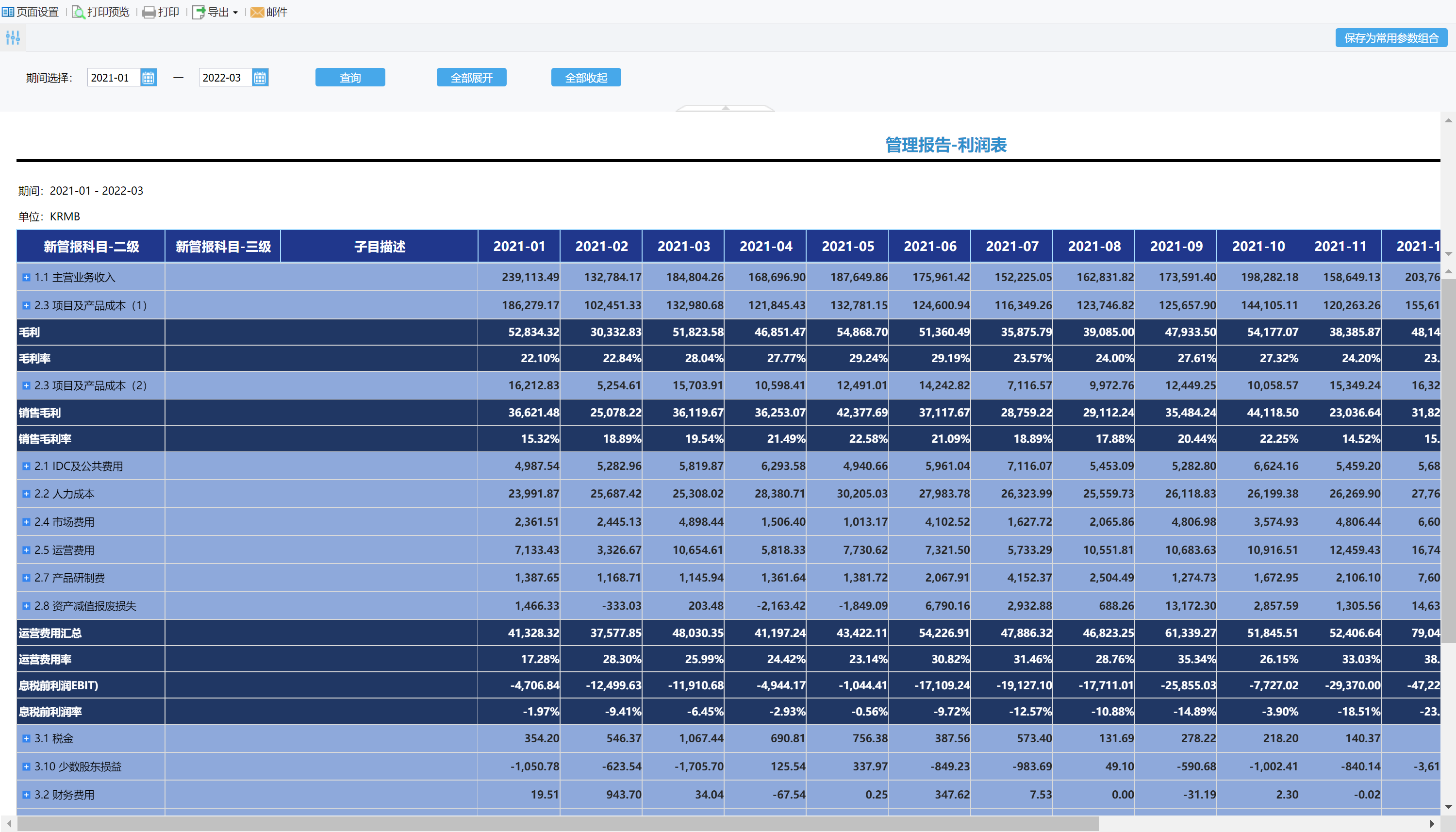The width and height of the screenshot is (1456, 832).
Task: Expand the 2.3 项目及产品成本（1）row
Action: point(26,306)
